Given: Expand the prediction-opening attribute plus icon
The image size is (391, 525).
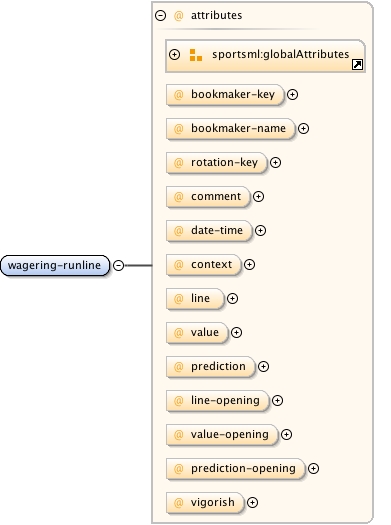Looking at the screenshot, I should pos(313,468).
